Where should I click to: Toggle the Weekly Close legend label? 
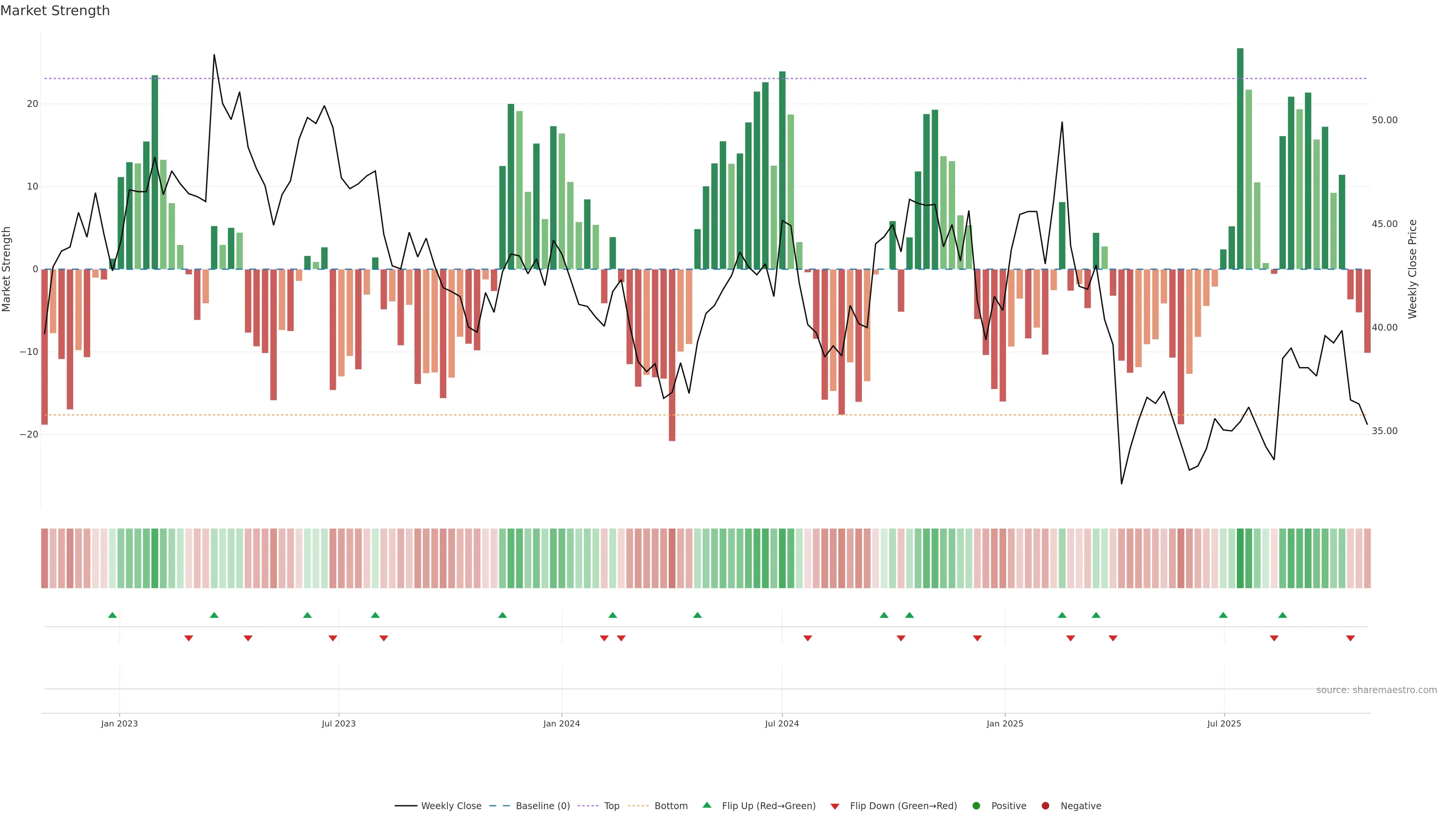(x=451, y=806)
